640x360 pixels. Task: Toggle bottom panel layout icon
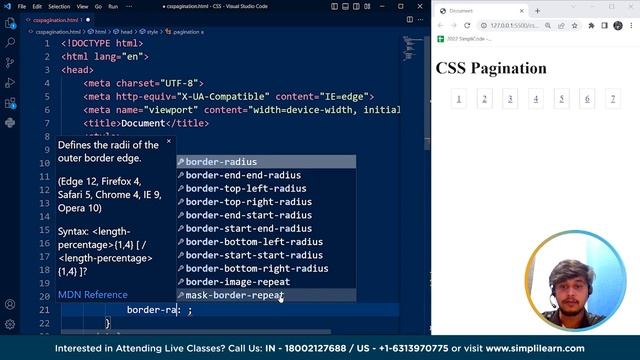point(345,7)
